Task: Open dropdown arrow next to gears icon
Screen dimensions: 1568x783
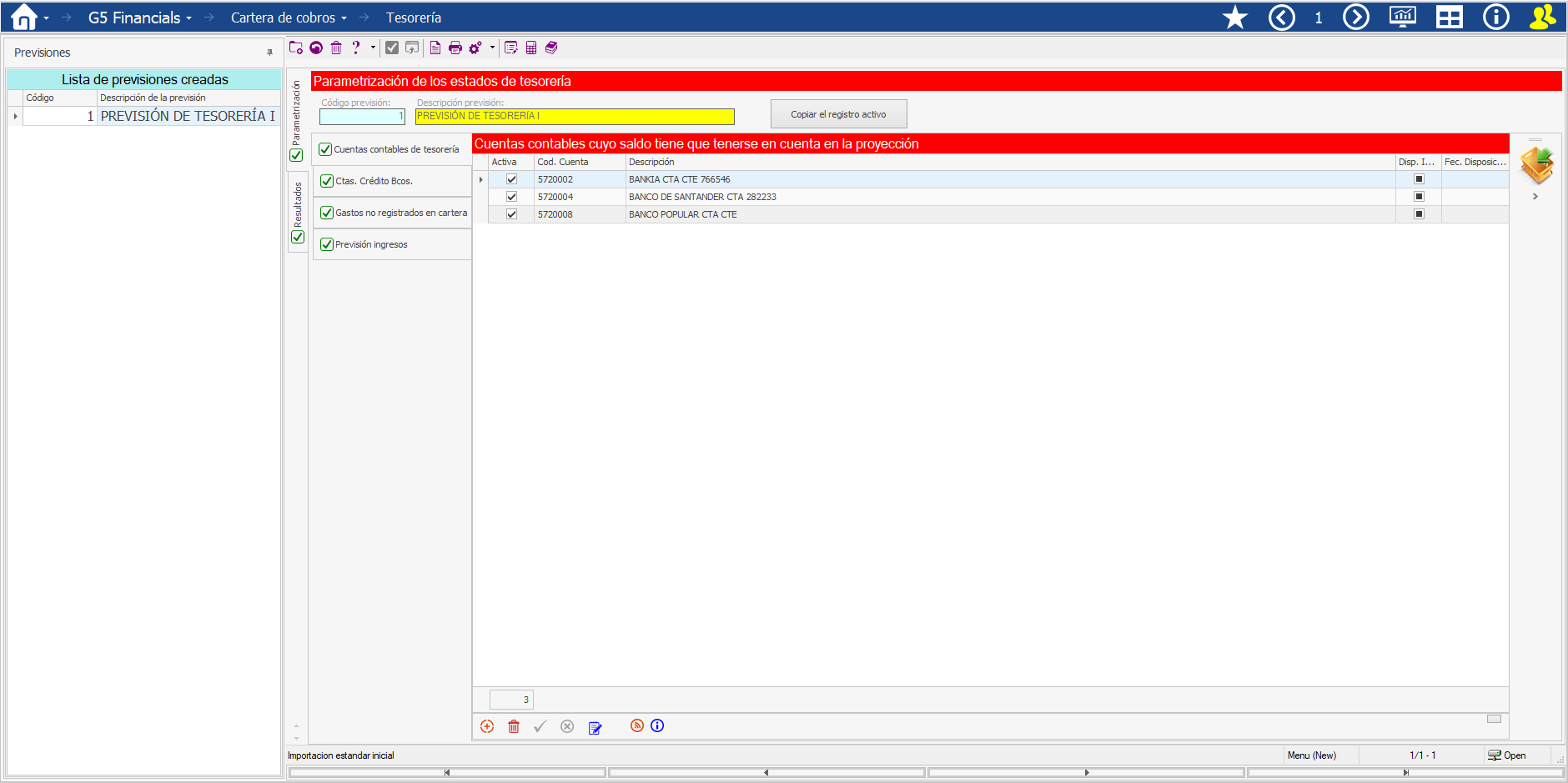Action: (x=492, y=48)
